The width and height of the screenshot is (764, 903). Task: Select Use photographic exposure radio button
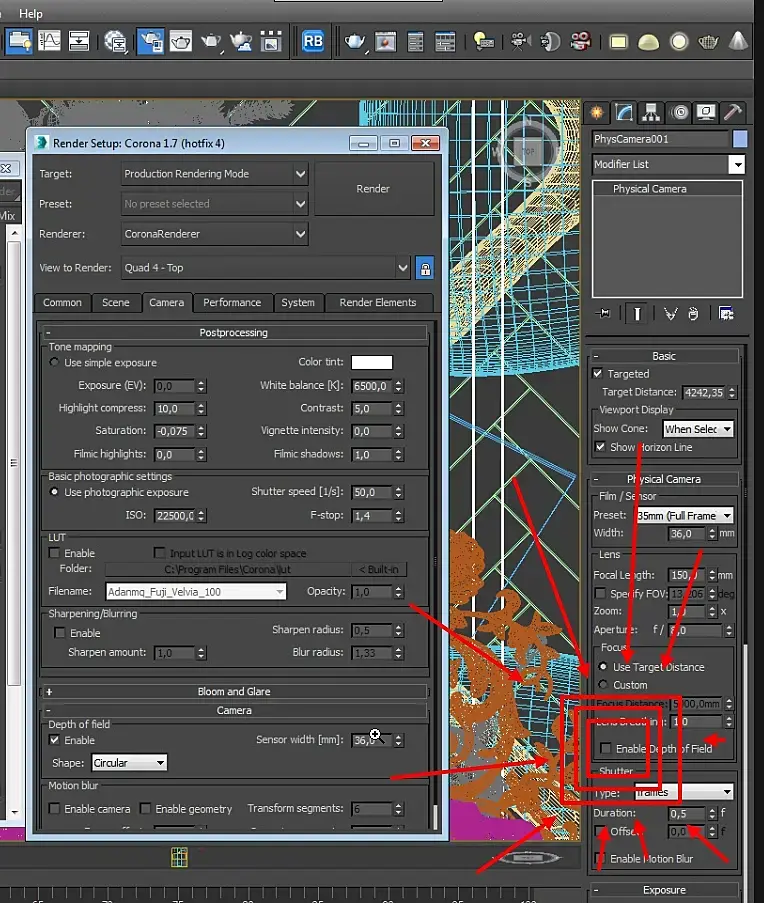(x=54, y=492)
